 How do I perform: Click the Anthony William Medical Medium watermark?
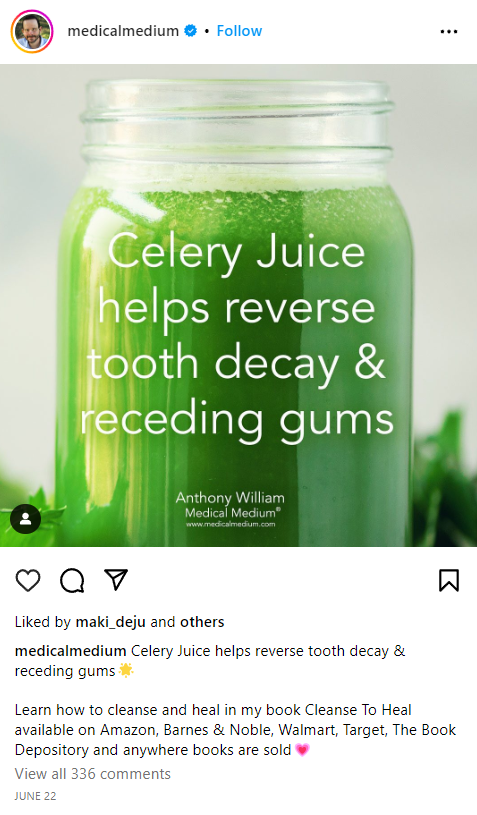(x=230, y=505)
